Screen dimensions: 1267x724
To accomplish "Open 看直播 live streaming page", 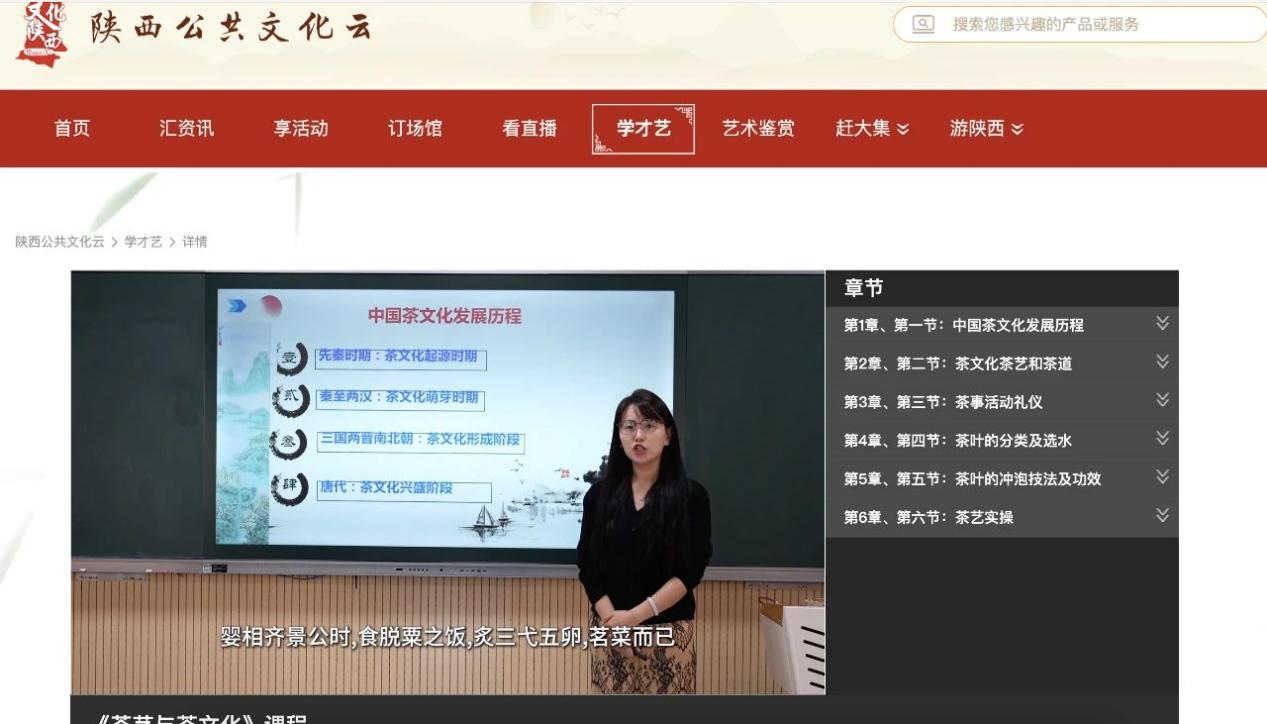I will [x=529, y=128].
